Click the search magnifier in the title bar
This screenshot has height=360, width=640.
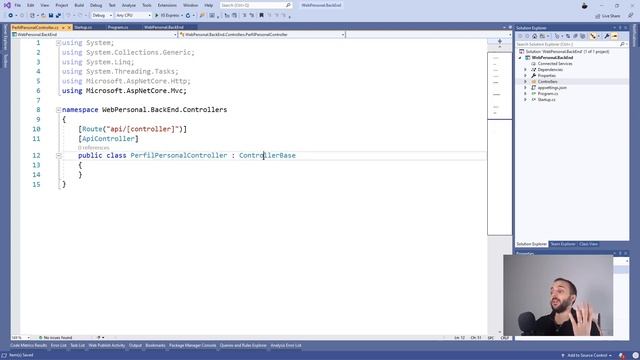288,5
